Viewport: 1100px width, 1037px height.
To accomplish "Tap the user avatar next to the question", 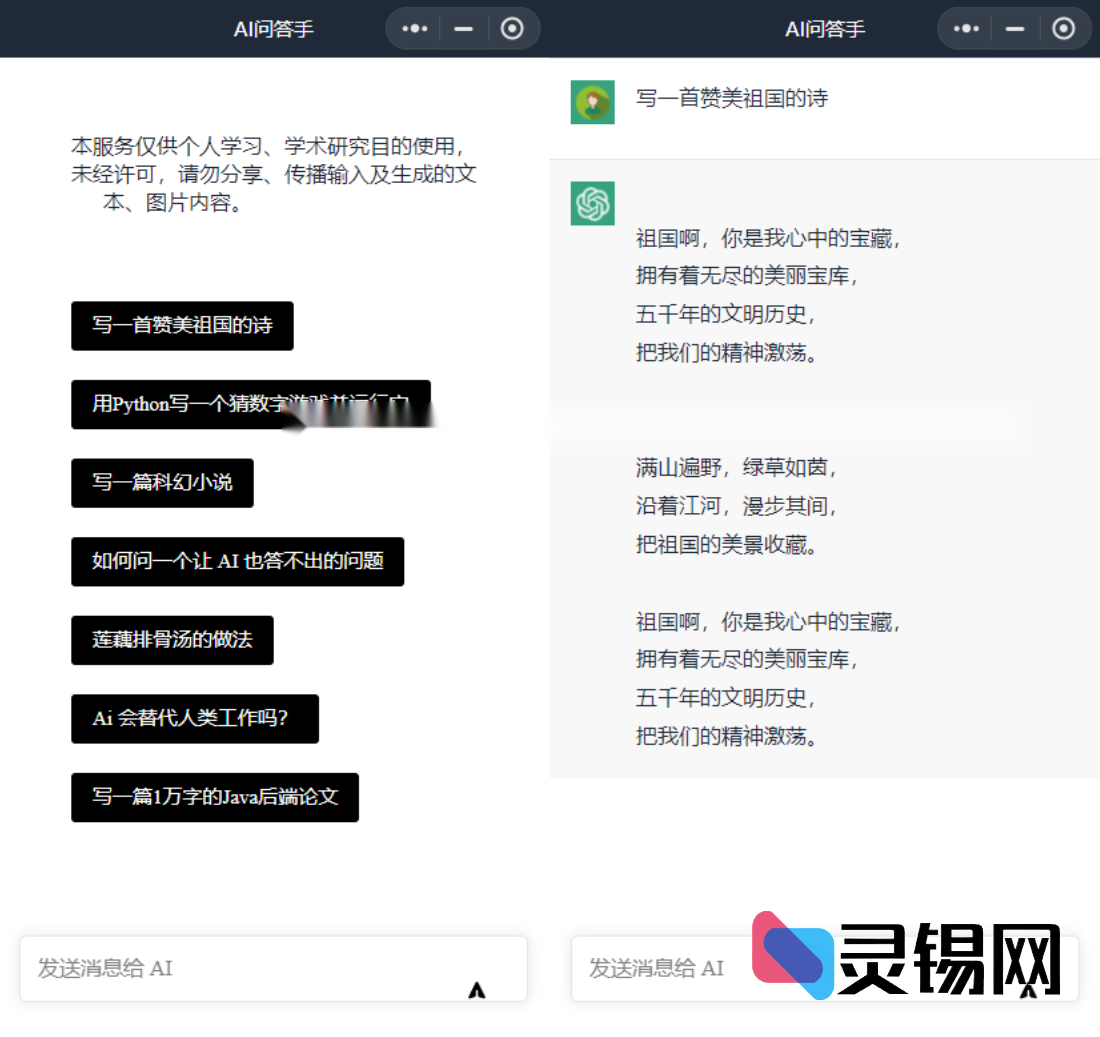I will (x=592, y=101).
